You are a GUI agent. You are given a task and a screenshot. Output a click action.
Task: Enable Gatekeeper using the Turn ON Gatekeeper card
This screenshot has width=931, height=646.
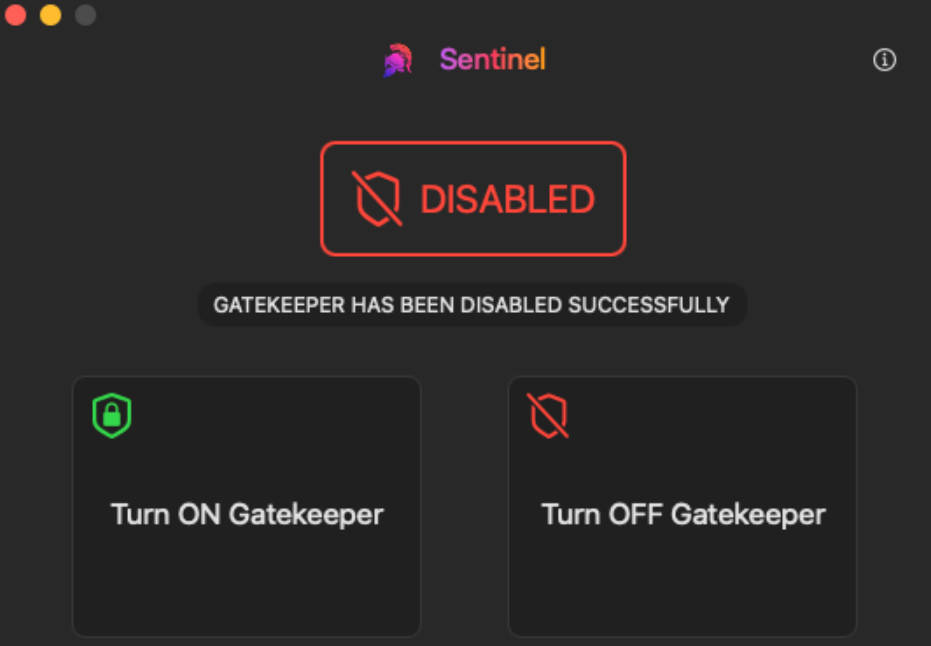246,506
